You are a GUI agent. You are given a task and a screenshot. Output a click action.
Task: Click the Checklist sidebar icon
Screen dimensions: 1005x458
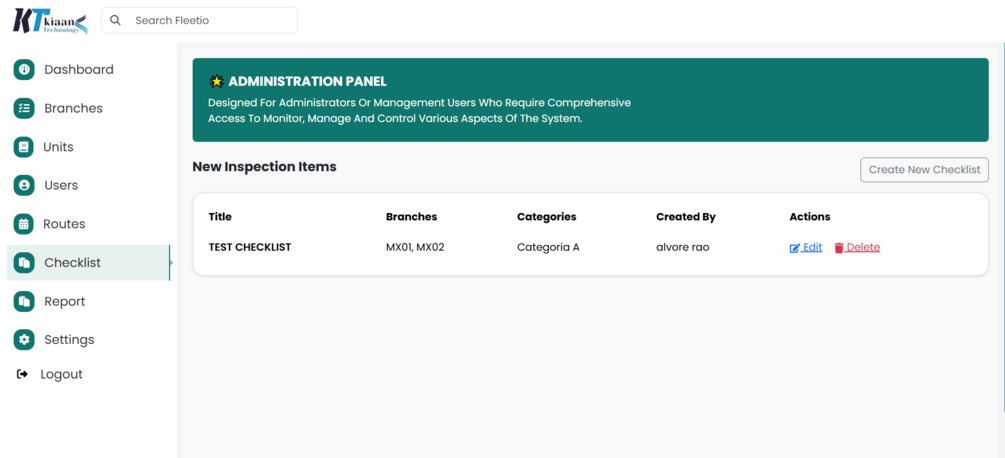pos(24,263)
